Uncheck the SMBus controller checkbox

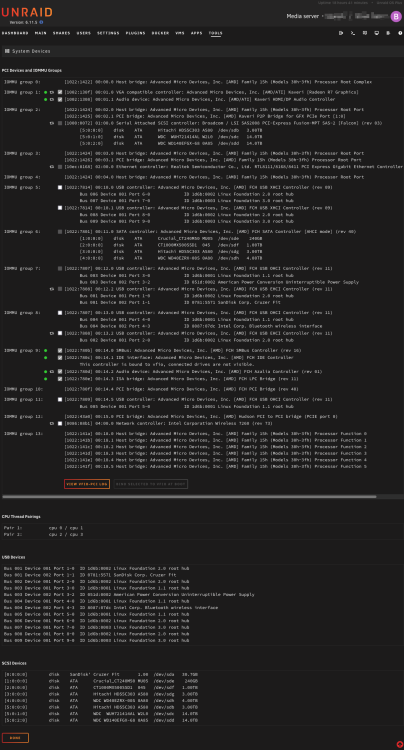pyautogui.click(x=60, y=350)
